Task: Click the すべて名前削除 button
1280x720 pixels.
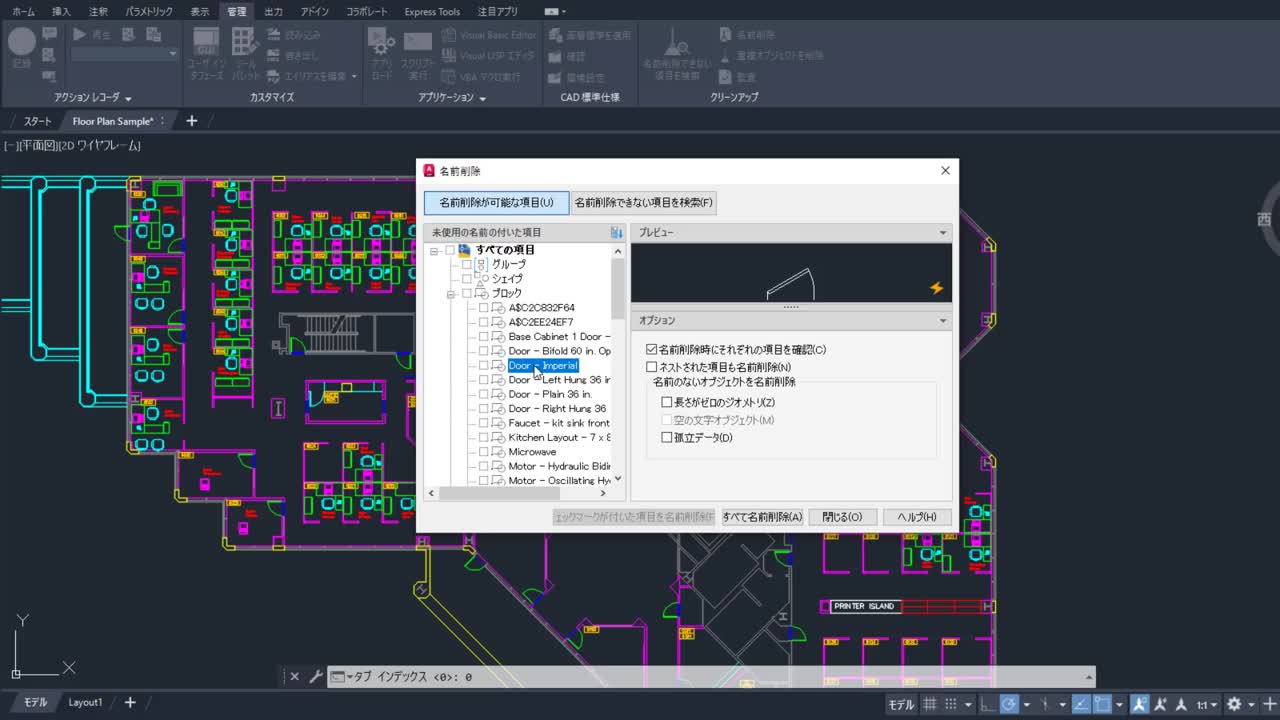Action: tap(762, 517)
